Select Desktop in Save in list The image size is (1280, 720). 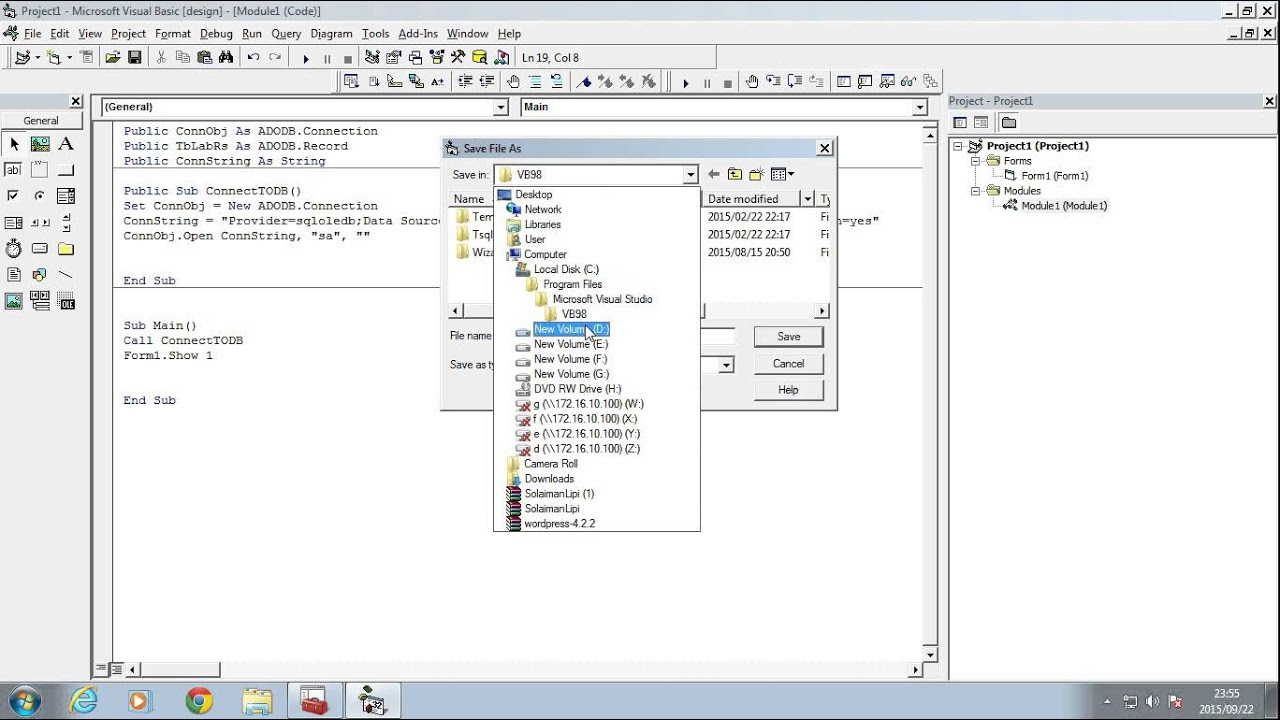click(533, 194)
